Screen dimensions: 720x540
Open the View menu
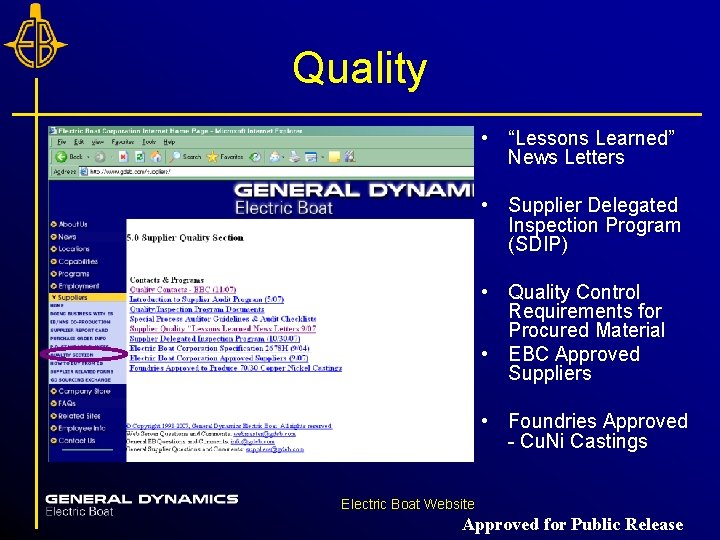(97, 142)
